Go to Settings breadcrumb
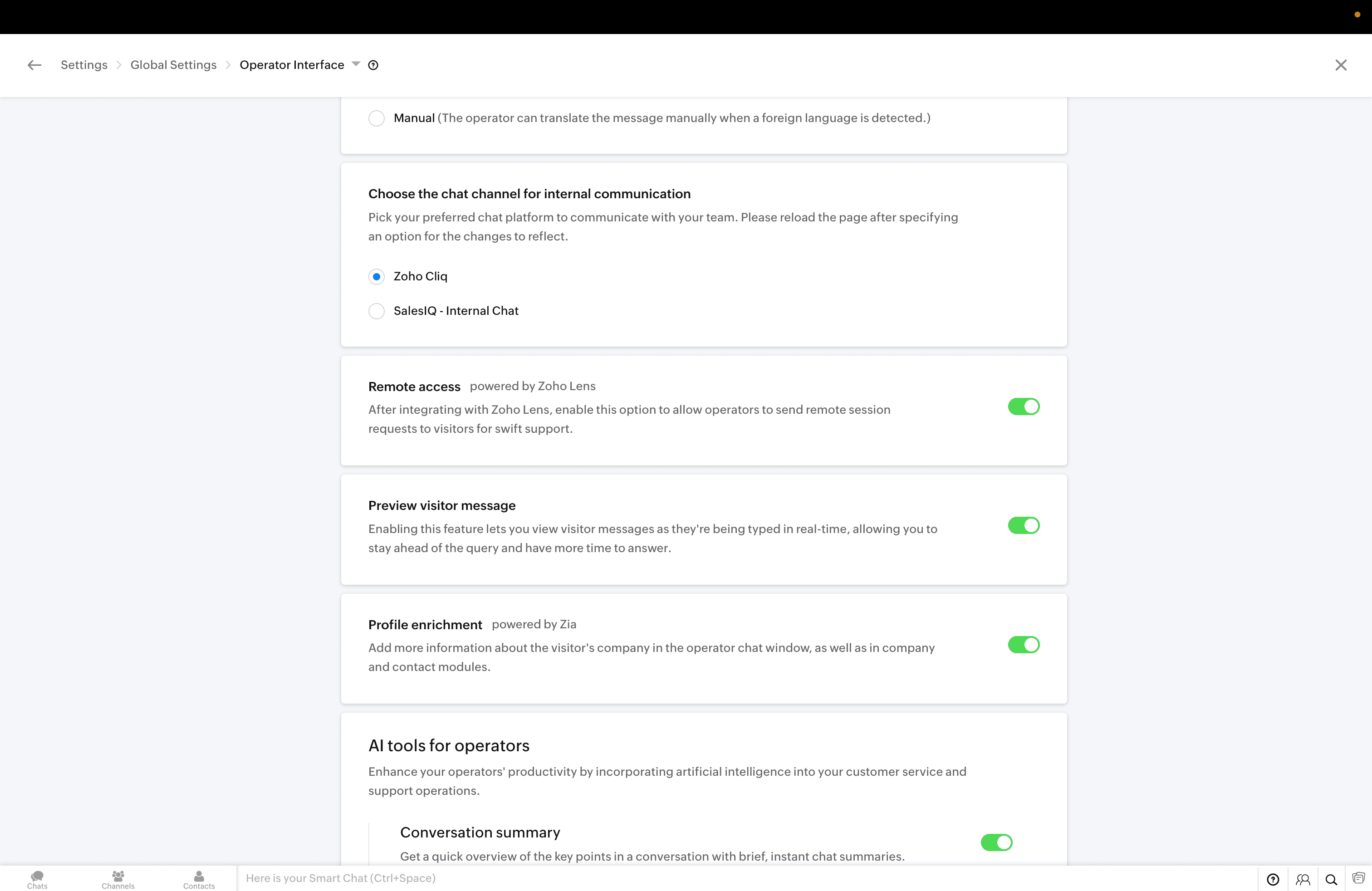Viewport: 1372px width, 891px height. [x=84, y=65]
